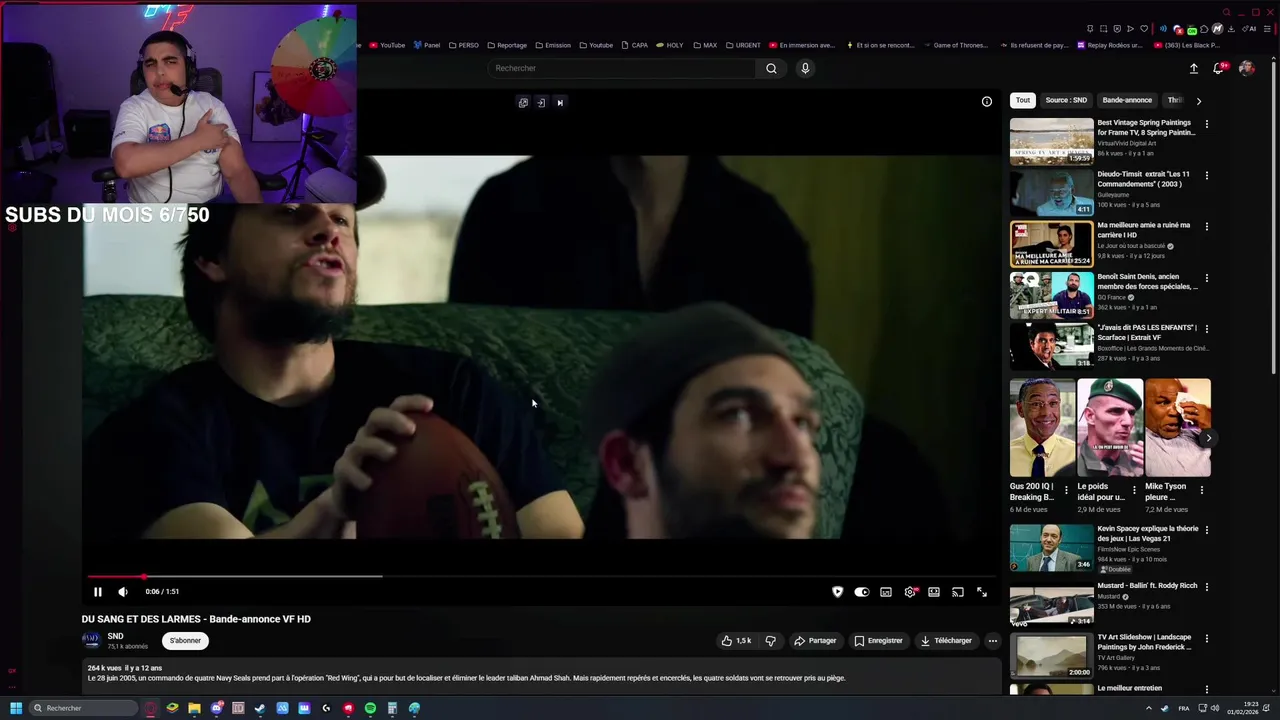Open Best Vintage Spring Paintings video thumbnail
Image resolution: width=1280 pixels, height=720 pixels.
(x=1051, y=141)
